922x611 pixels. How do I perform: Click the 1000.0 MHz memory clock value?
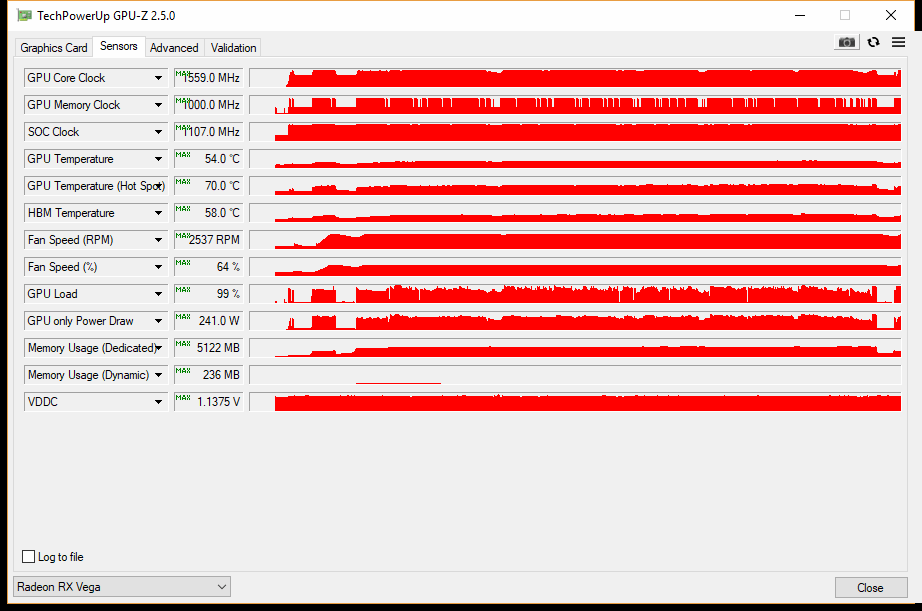click(209, 105)
